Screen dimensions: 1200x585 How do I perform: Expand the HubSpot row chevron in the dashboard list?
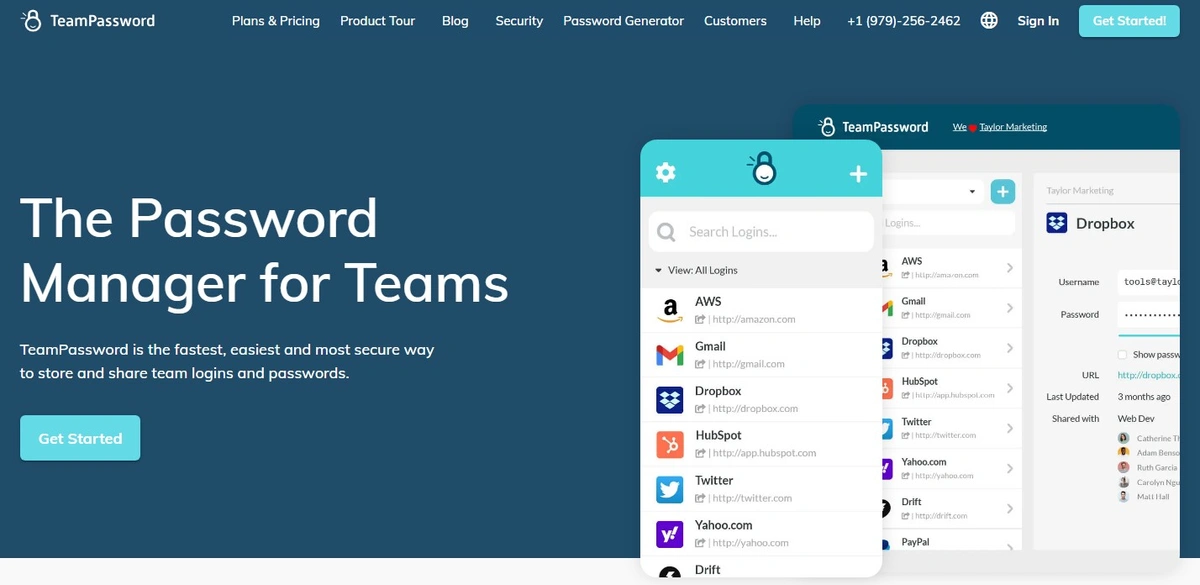pos(1009,388)
